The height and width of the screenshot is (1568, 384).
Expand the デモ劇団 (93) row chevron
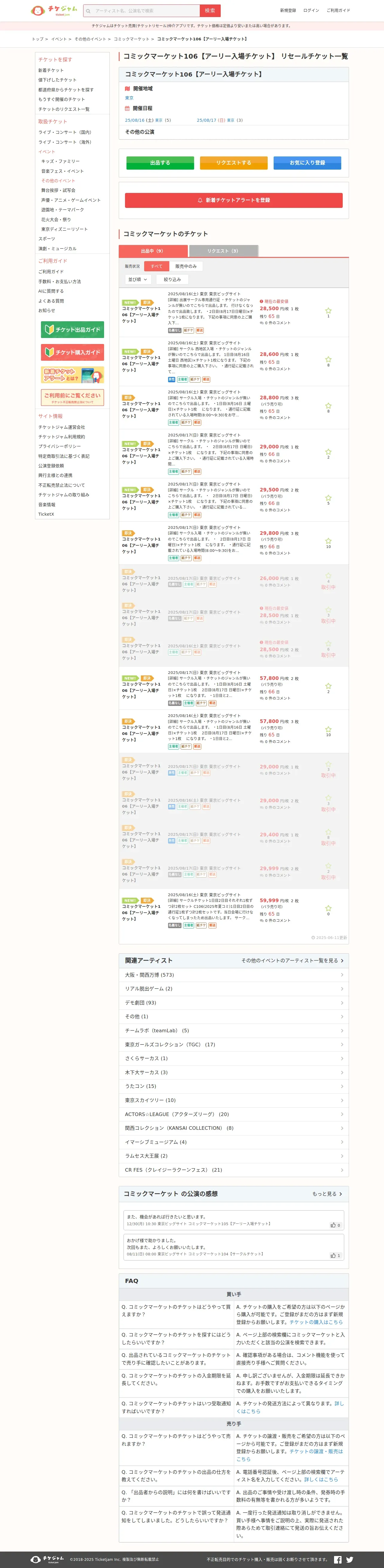coord(342,1003)
